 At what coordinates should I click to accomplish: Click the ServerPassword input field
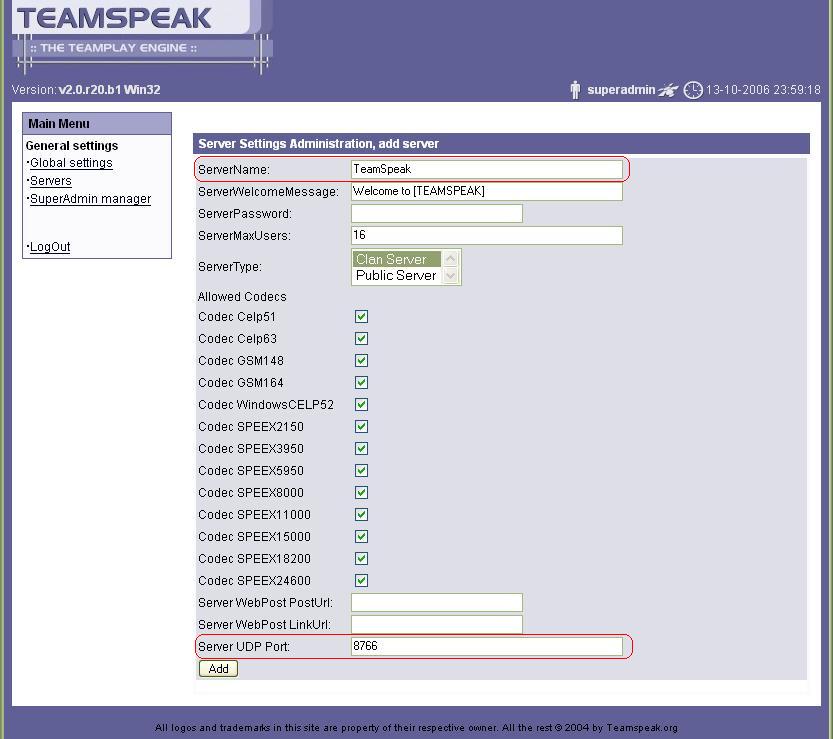(437, 214)
